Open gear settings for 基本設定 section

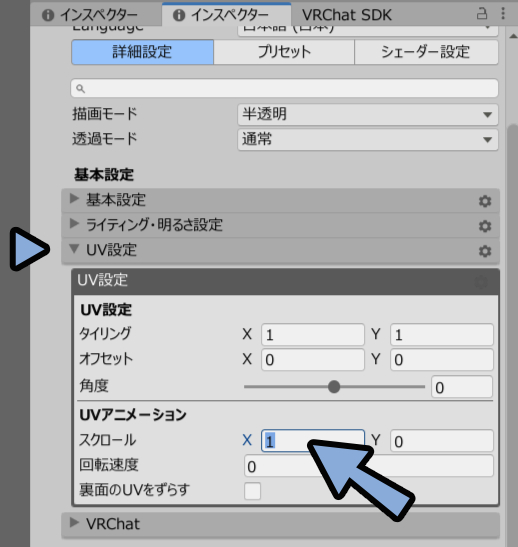point(485,201)
